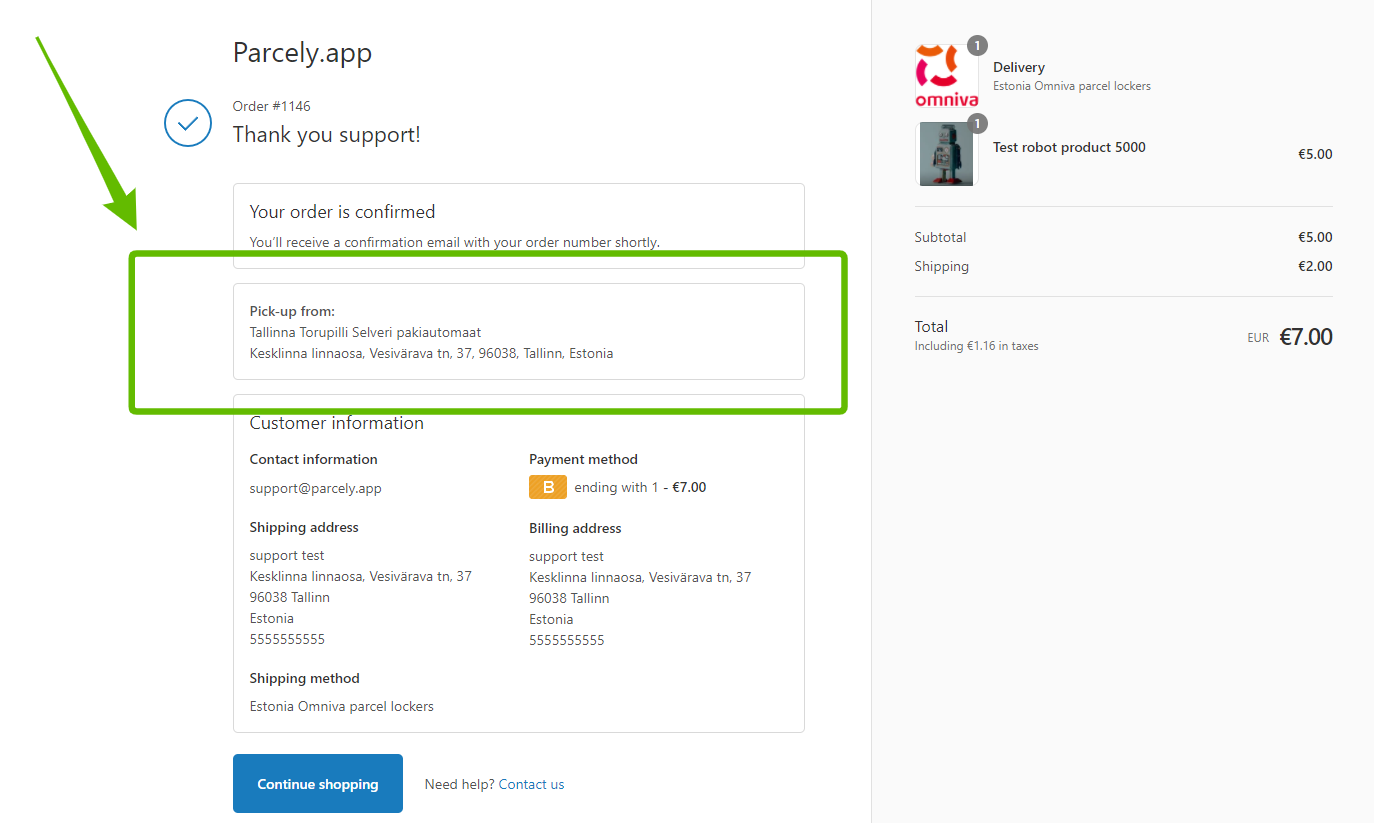1374x823 pixels.
Task: Click 'Tallinna Torupilli Selveri pakiautomaat' text
Action: (x=365, y=332)
